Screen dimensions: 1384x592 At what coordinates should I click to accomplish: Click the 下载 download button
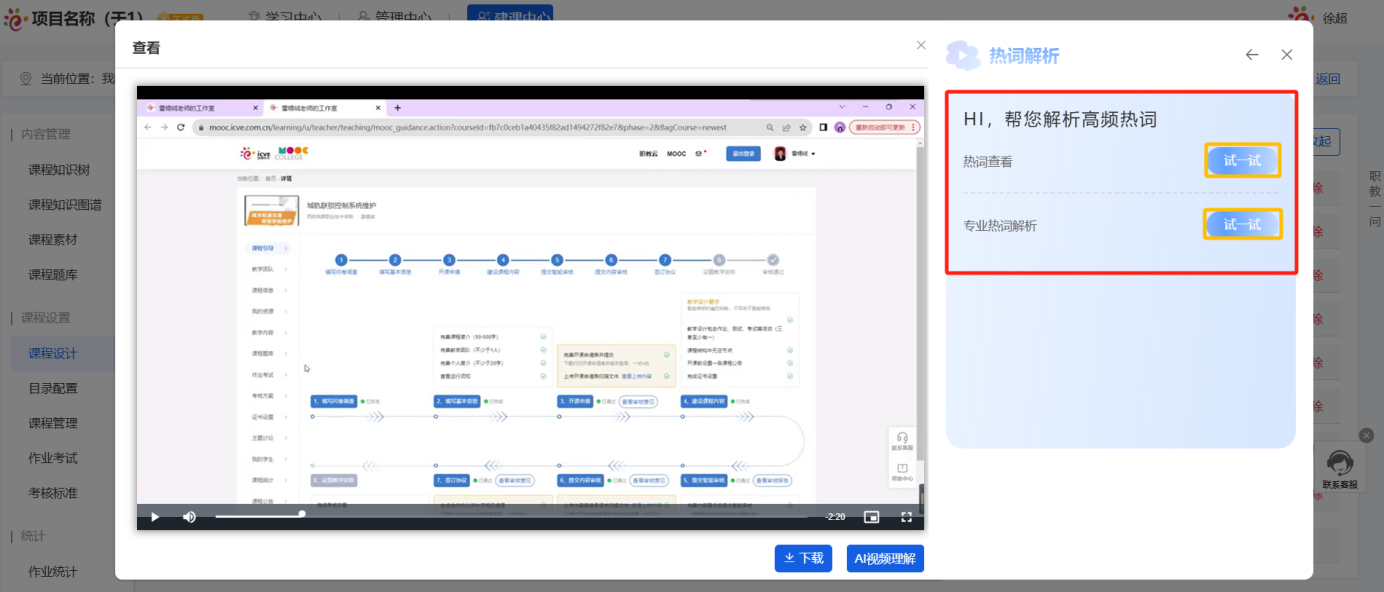[x=803, y=558]
